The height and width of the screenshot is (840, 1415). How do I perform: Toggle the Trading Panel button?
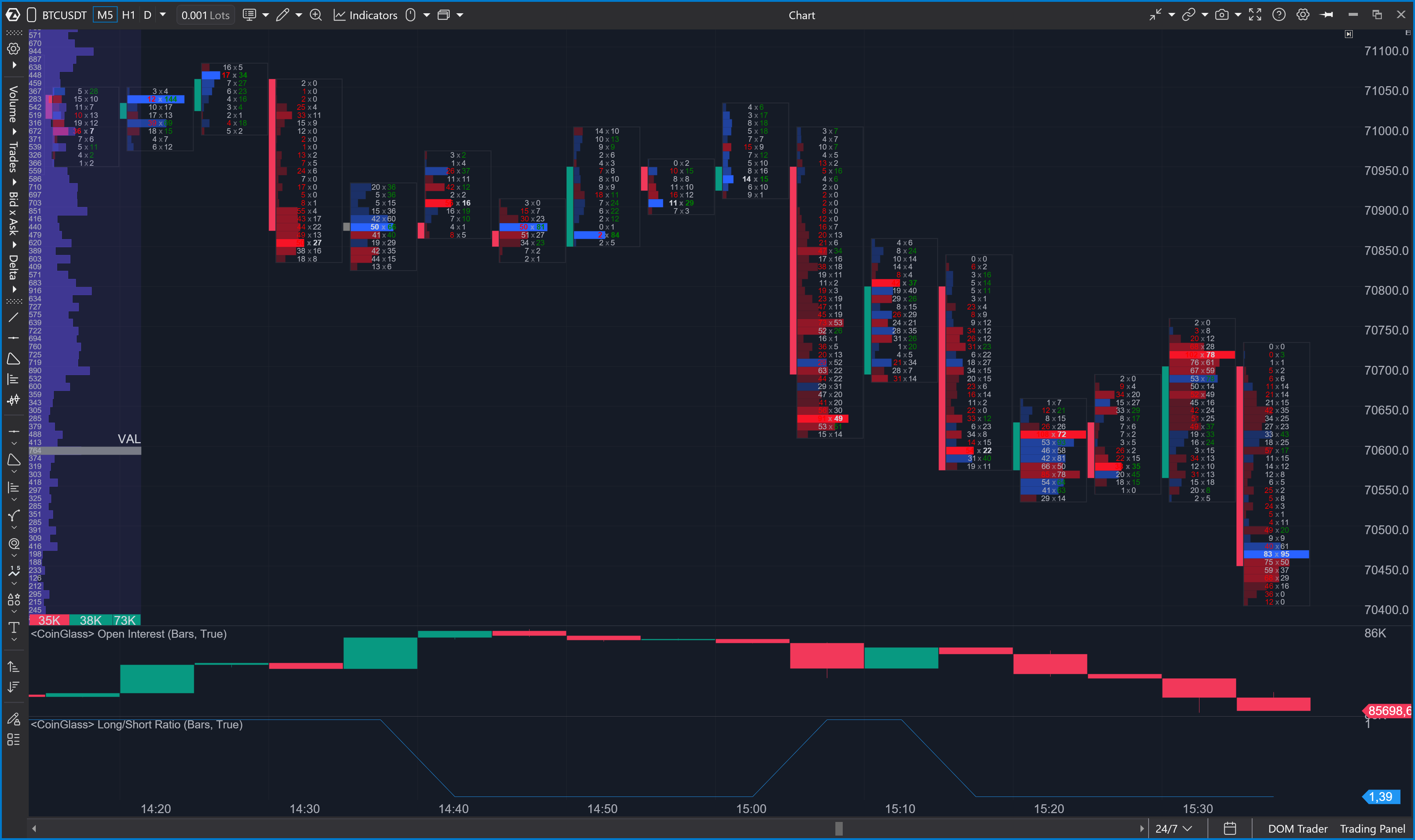(1372, 829)
